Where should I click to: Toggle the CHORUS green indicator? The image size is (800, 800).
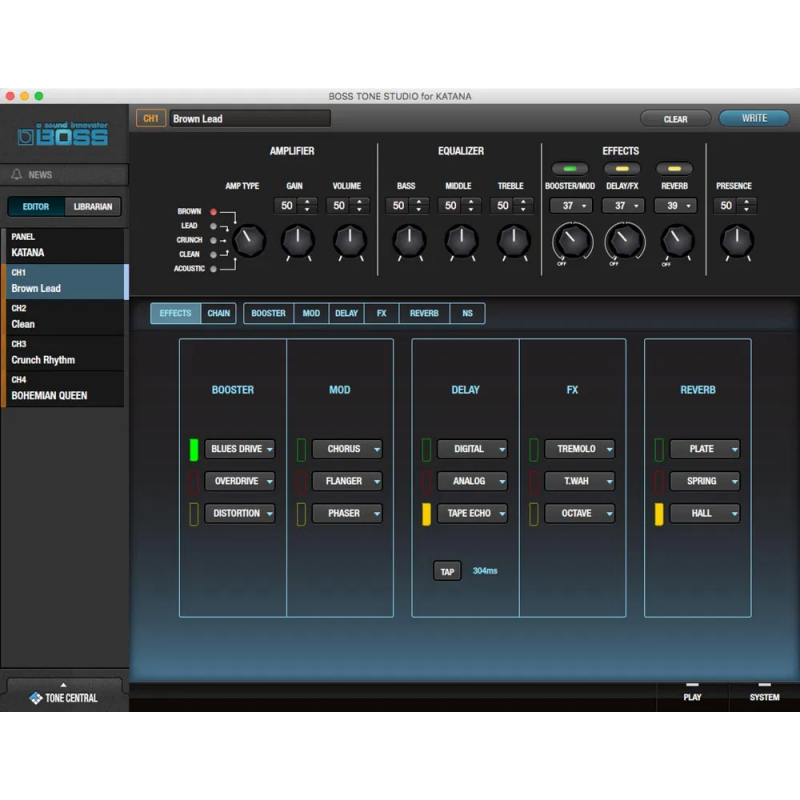(x=301, y=449)
